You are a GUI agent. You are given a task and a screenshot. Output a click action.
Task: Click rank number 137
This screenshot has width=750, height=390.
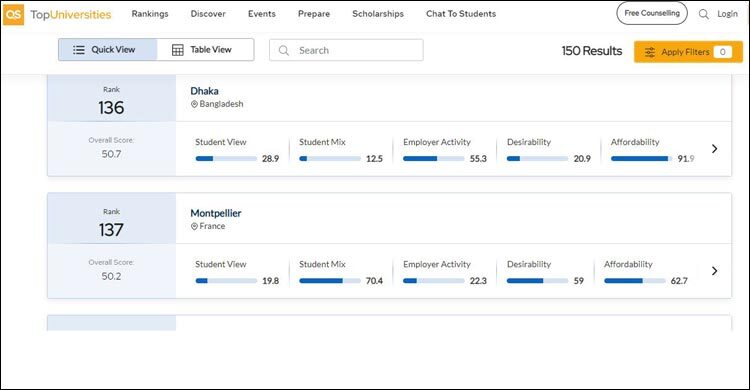point(111,230)
